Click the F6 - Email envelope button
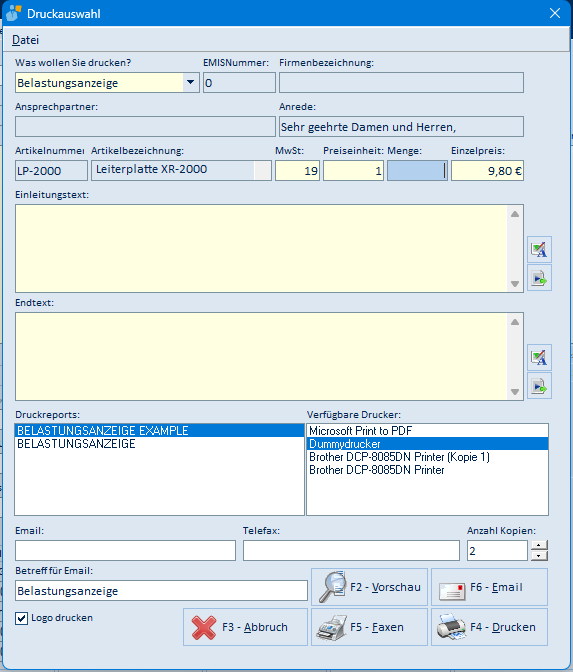 pyautogui.click(x=489, y=587)
